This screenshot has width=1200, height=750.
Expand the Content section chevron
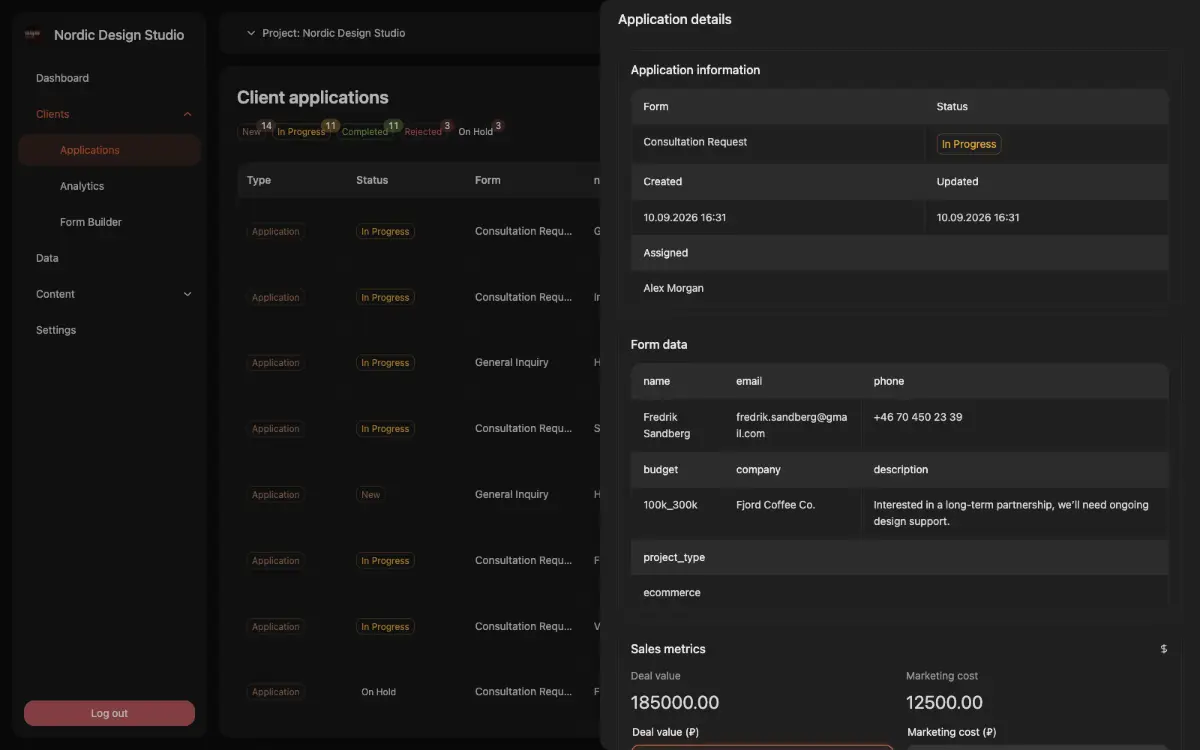(187, 294)
